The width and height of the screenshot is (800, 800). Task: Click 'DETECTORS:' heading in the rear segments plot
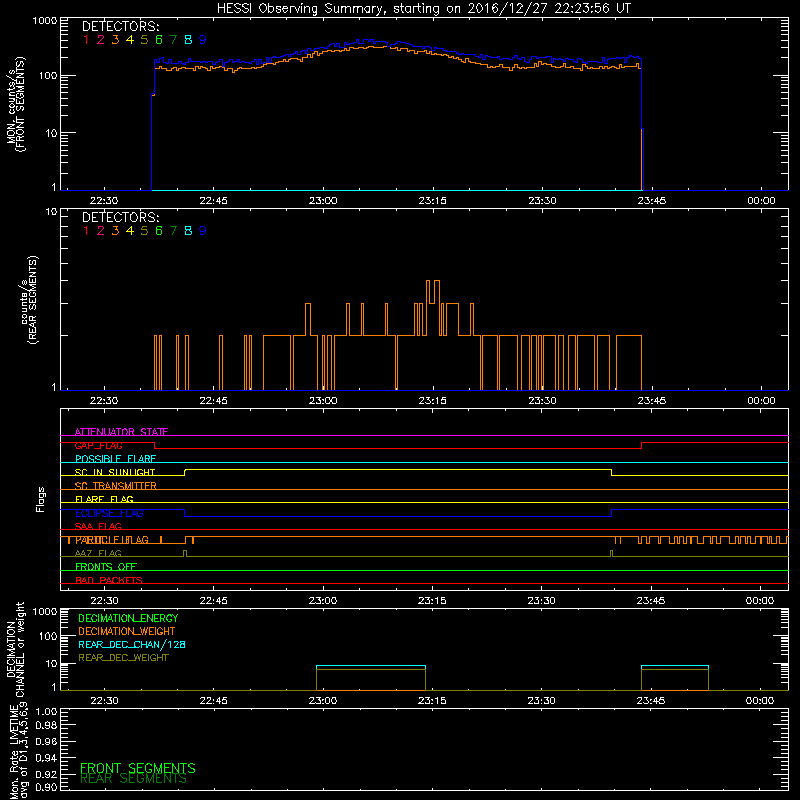(x=121, y=217)
